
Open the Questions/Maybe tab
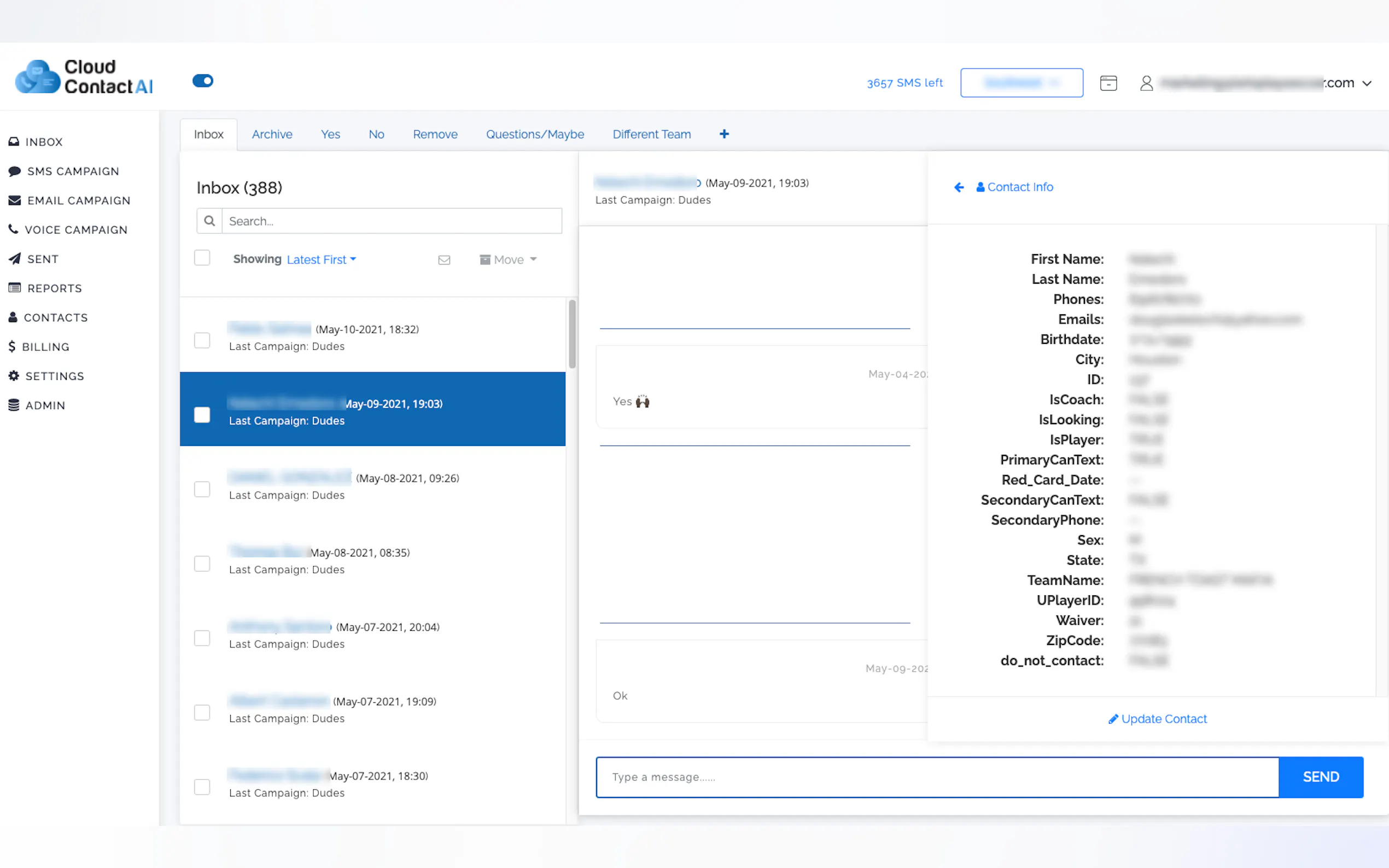535,134
